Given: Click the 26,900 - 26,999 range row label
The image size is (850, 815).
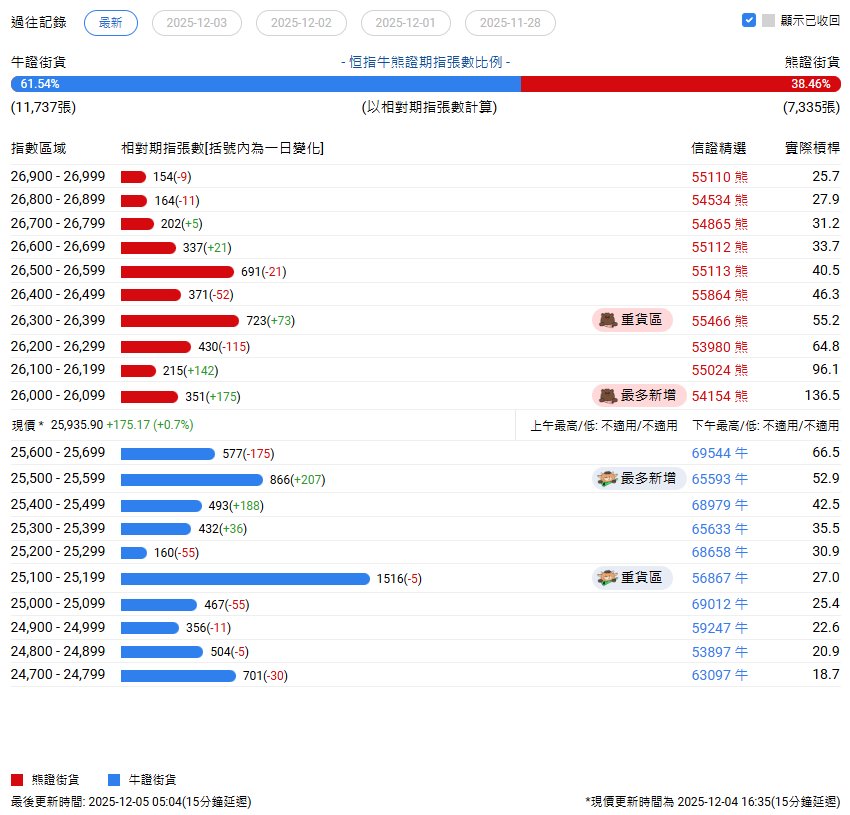Looking at the screenshot, I should click(58, 176).
